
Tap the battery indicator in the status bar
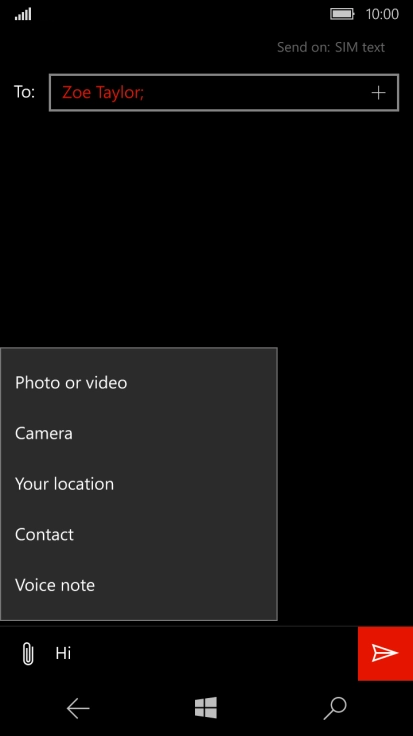[x=342, y=14]
